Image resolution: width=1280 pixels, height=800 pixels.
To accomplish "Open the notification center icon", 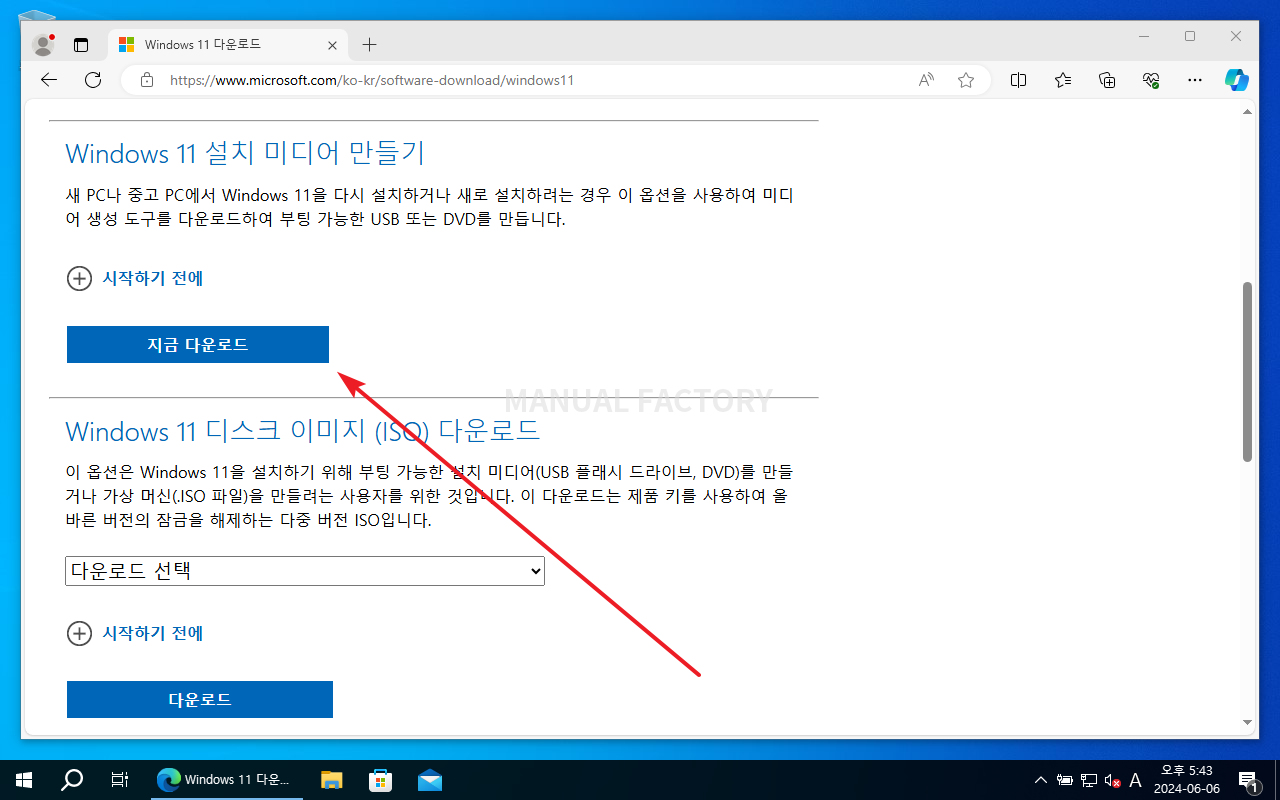I will [1249, 780].
